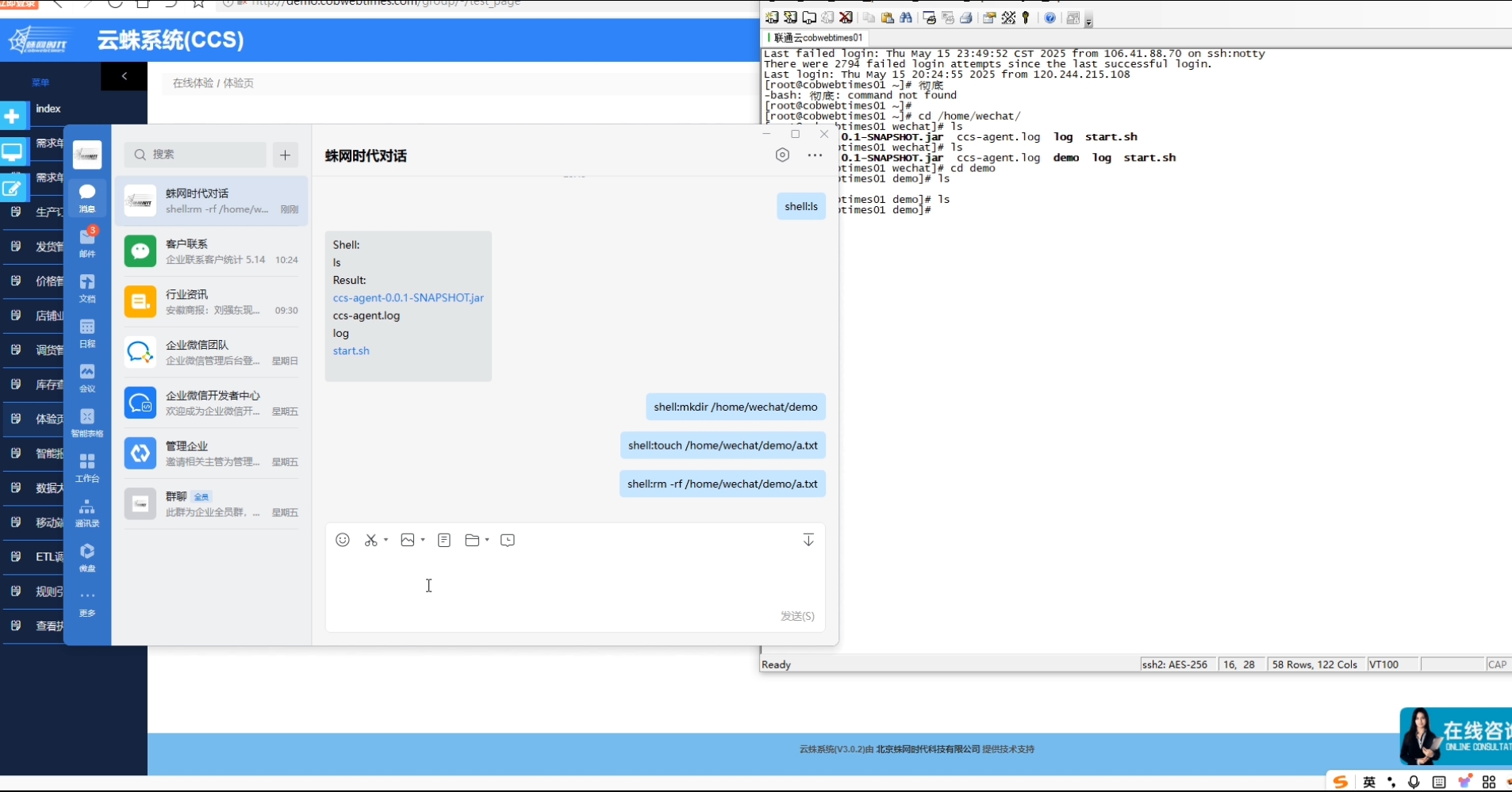This screenshot has height=792, width=1512.
Task: Select the 蛛网时代对话 conversation
Action: click(x=212, y=201)
